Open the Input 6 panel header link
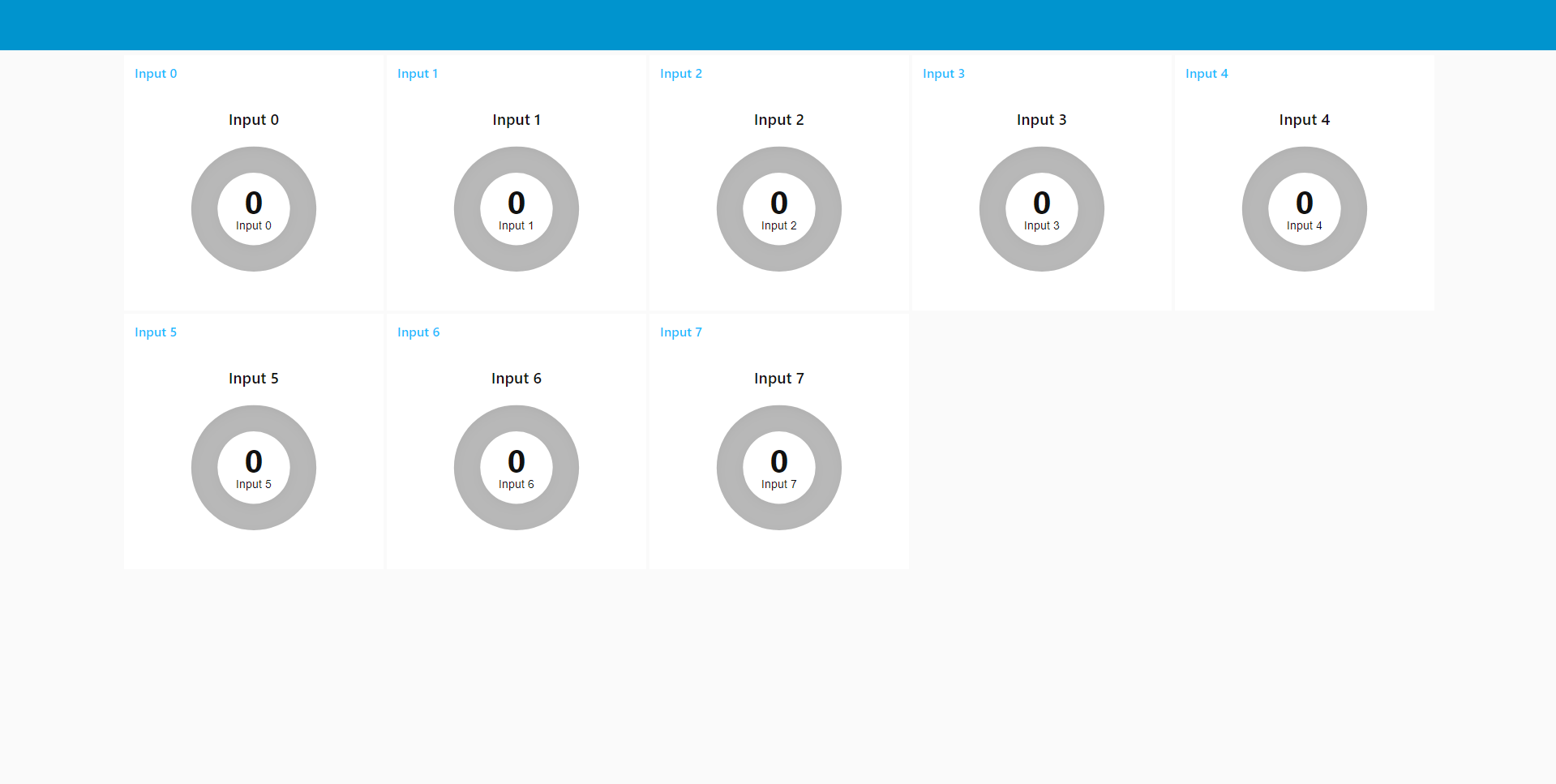This screenshot has width=1556, height=784. [418, 332]
